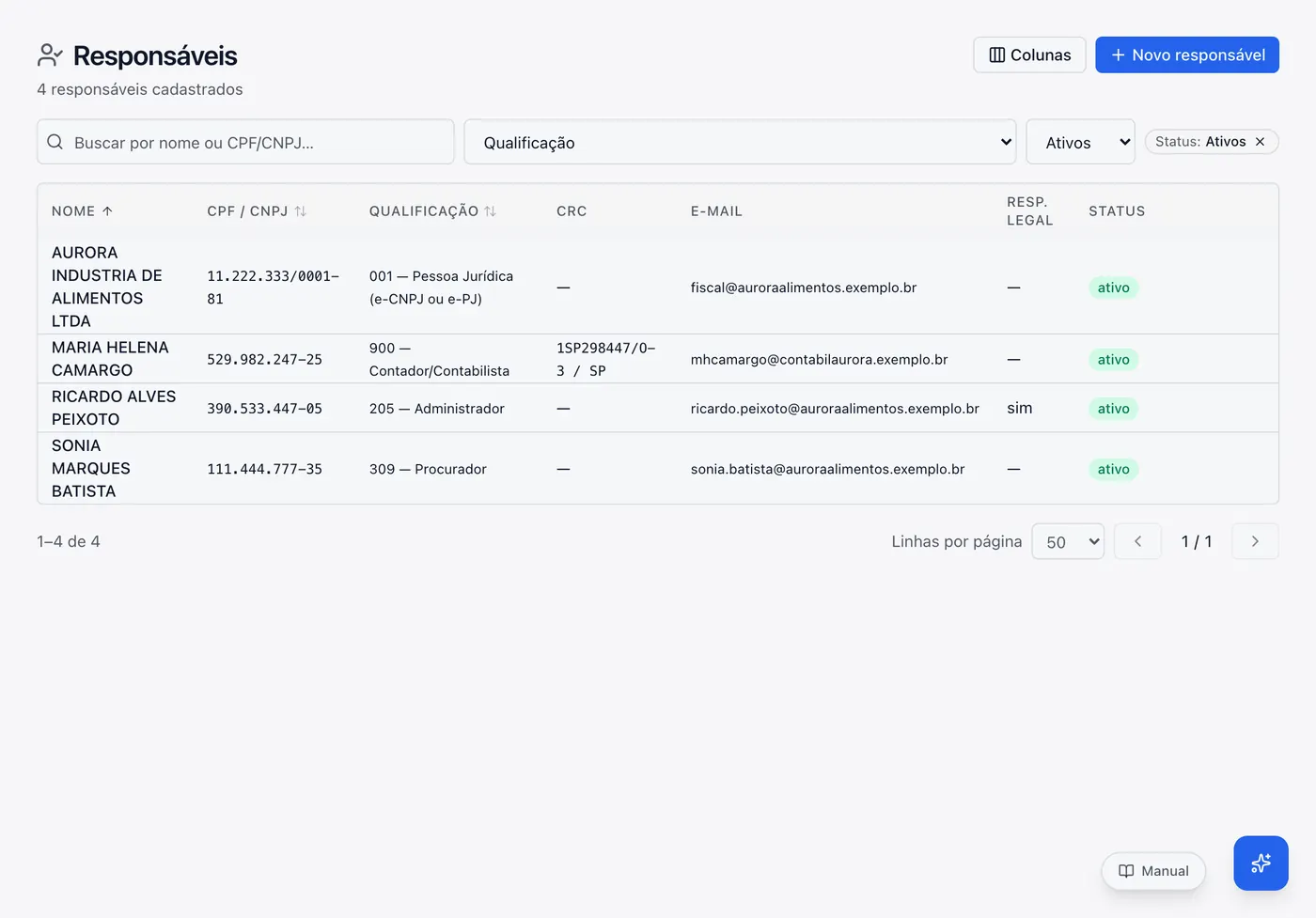Image resolution: width=1316 pixels, height=918 pixels.
Task: Click the CPF 390.533.447-05 cell
Action: click(264, 408)
